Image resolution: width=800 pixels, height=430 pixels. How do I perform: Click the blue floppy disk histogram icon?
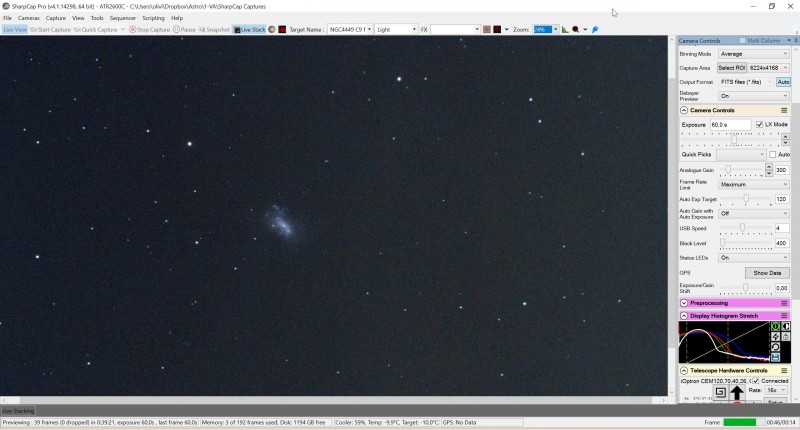775,357
